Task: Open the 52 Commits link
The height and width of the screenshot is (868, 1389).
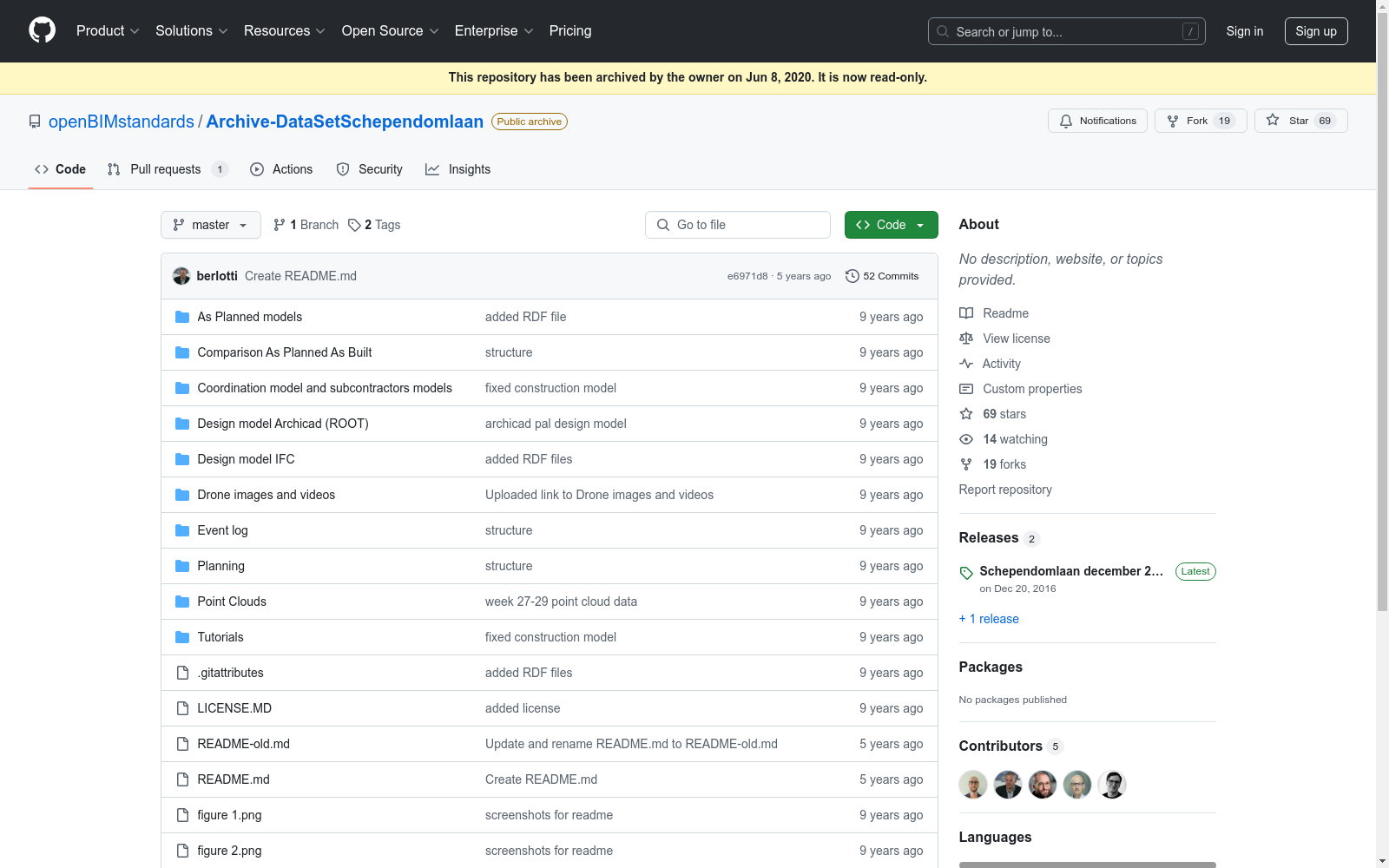Action: [882, 276]
